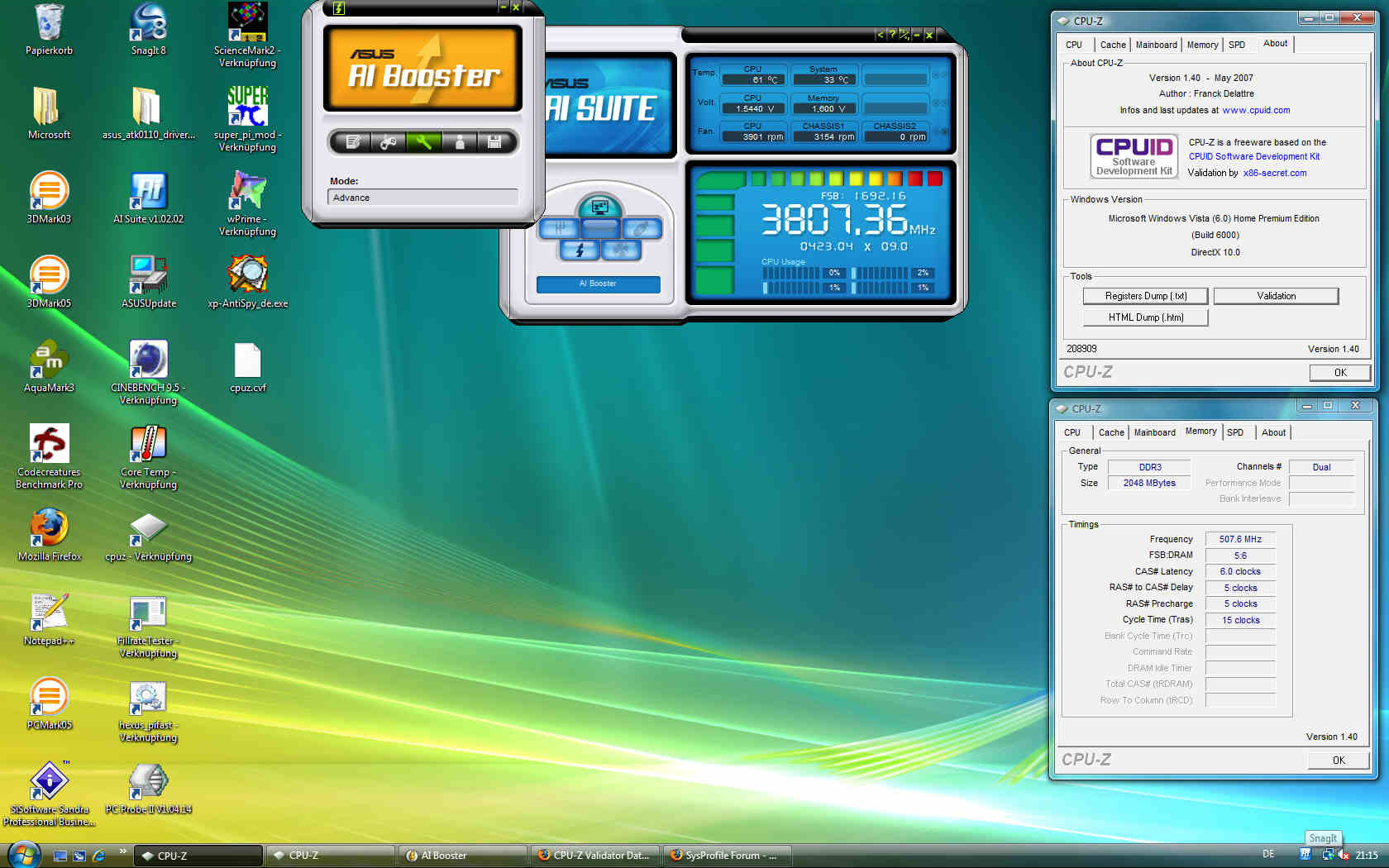The width and height of the screenshot is (1389, 868).
Task: Click OK in the top CPU-Z About window
Action: [1340, 373]
